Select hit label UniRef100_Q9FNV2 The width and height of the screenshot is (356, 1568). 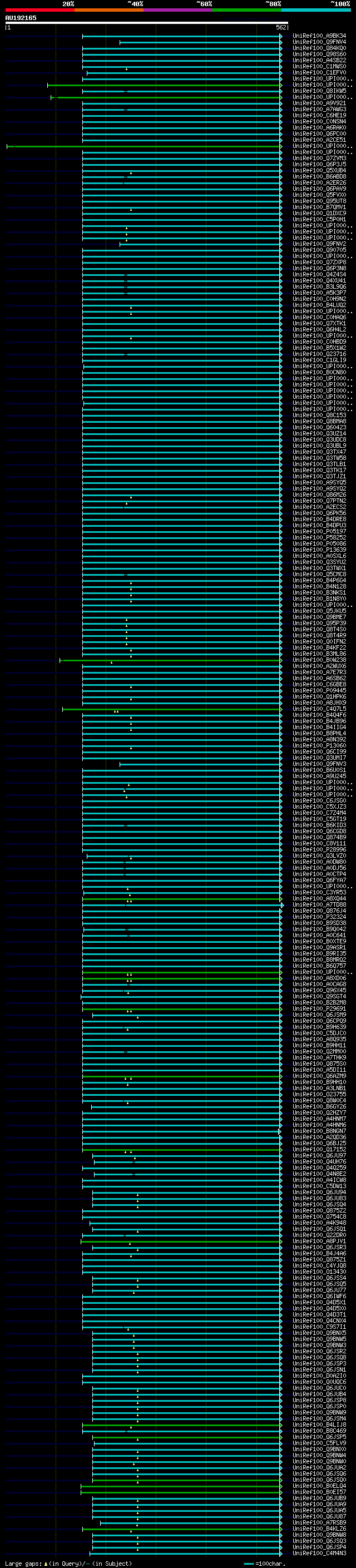pos(319,244)
